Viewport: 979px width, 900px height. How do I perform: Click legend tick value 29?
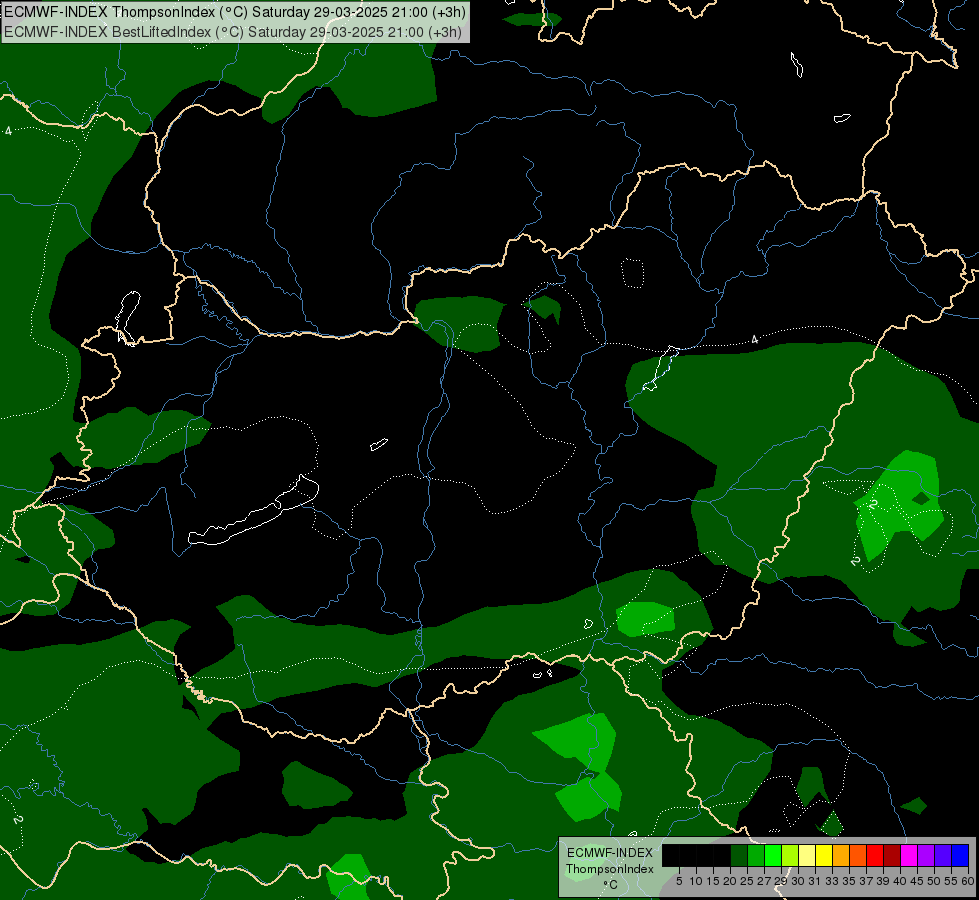click(781, 881)
